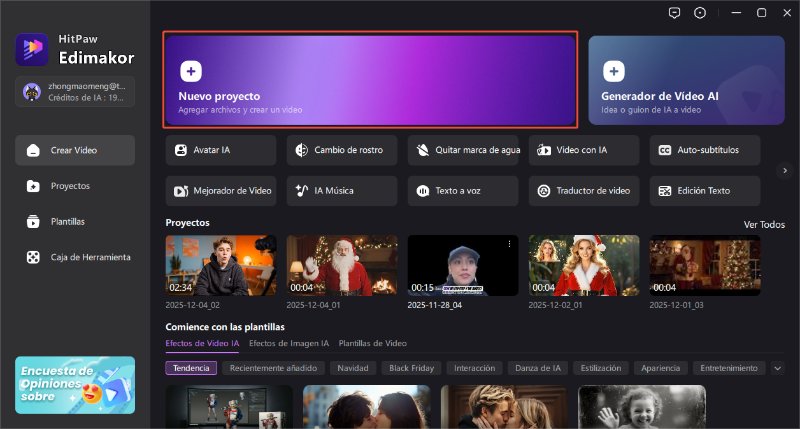This screenshot has height=429, width=800.
Task: Click the Traductor de video icon
Action: pos(544,191)
